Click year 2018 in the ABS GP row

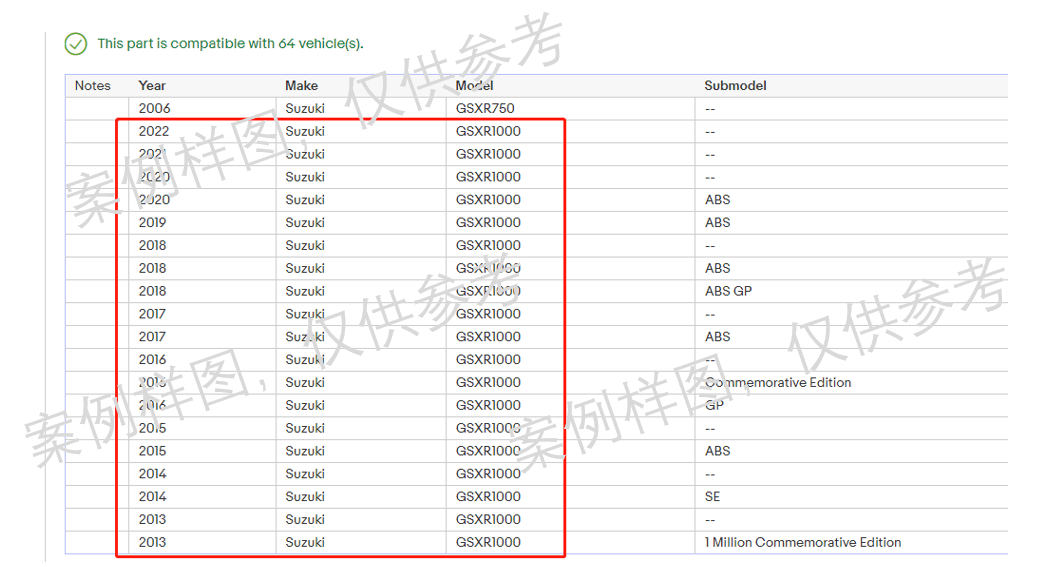153,291
